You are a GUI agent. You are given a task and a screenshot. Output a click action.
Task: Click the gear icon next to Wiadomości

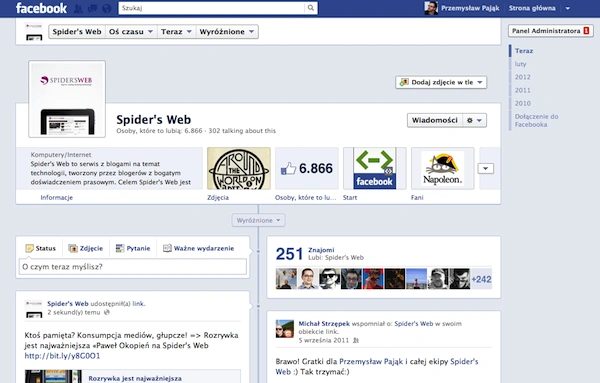pyautogui.click(x=474, y=120)
